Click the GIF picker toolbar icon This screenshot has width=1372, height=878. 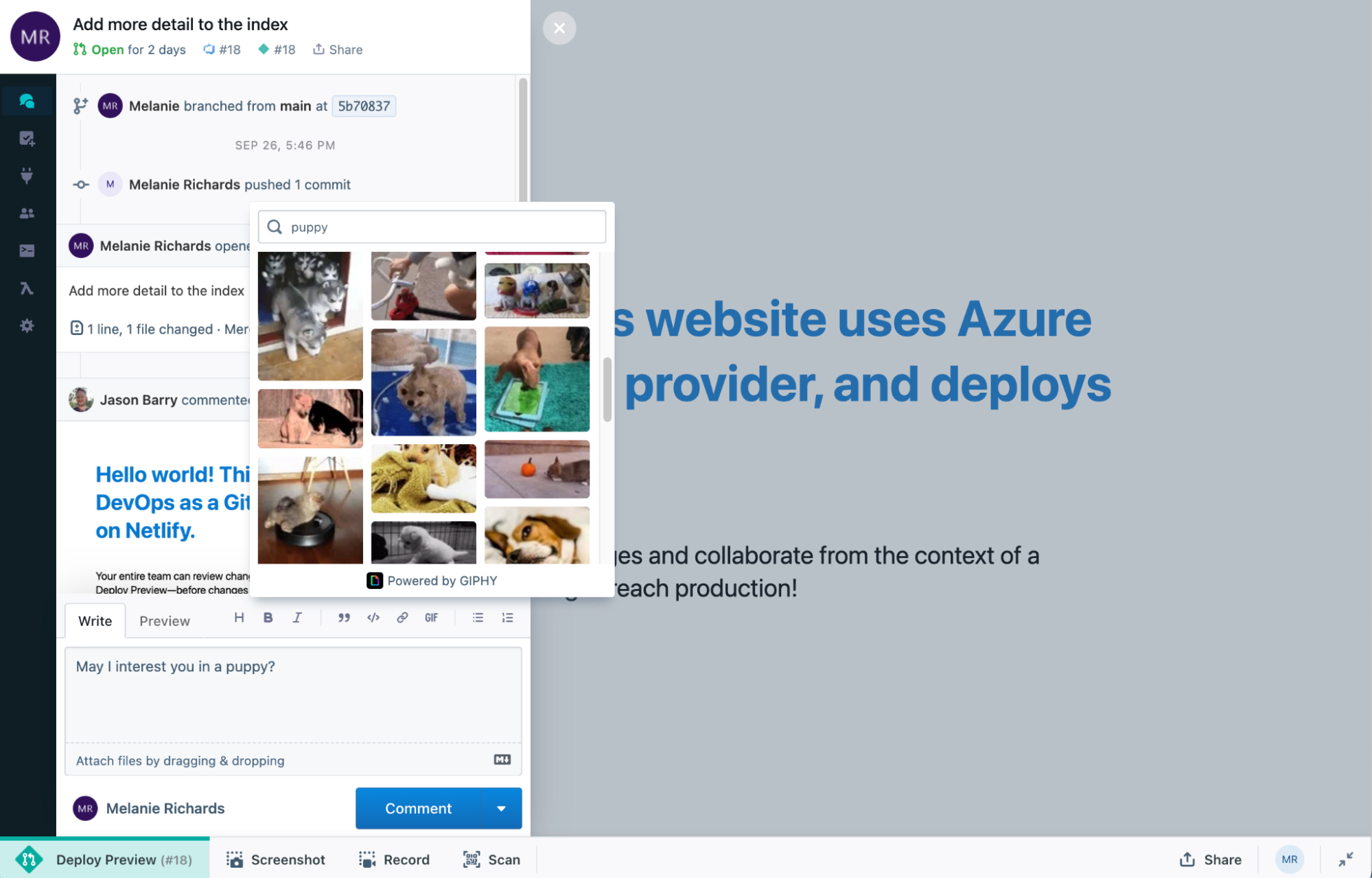(x=431, y=618)
